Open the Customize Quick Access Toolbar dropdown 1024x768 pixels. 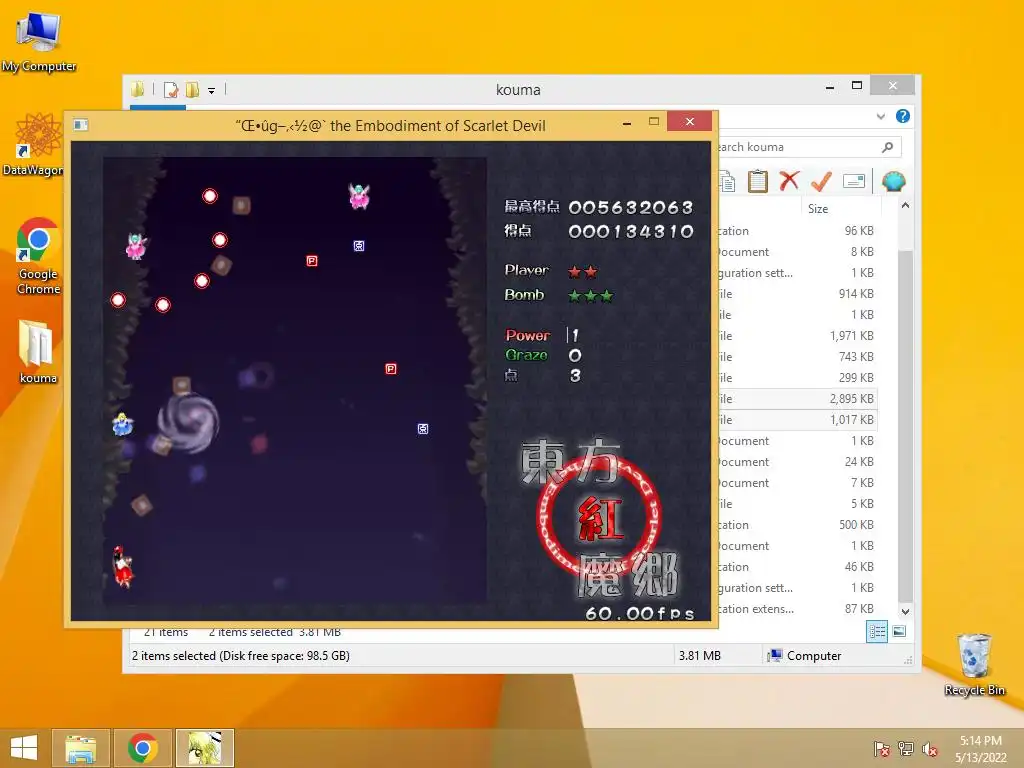click(212, 91)
